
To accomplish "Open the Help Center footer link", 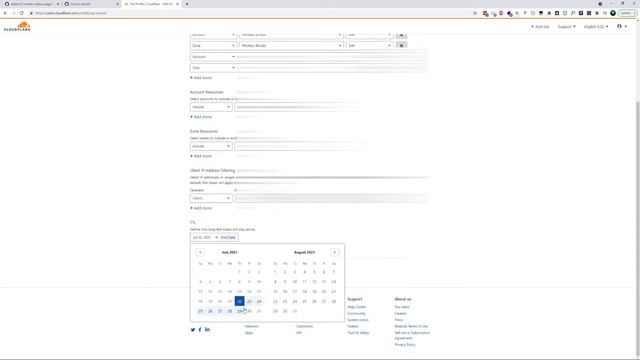I will pyautogui.click(x=357, y=307).
